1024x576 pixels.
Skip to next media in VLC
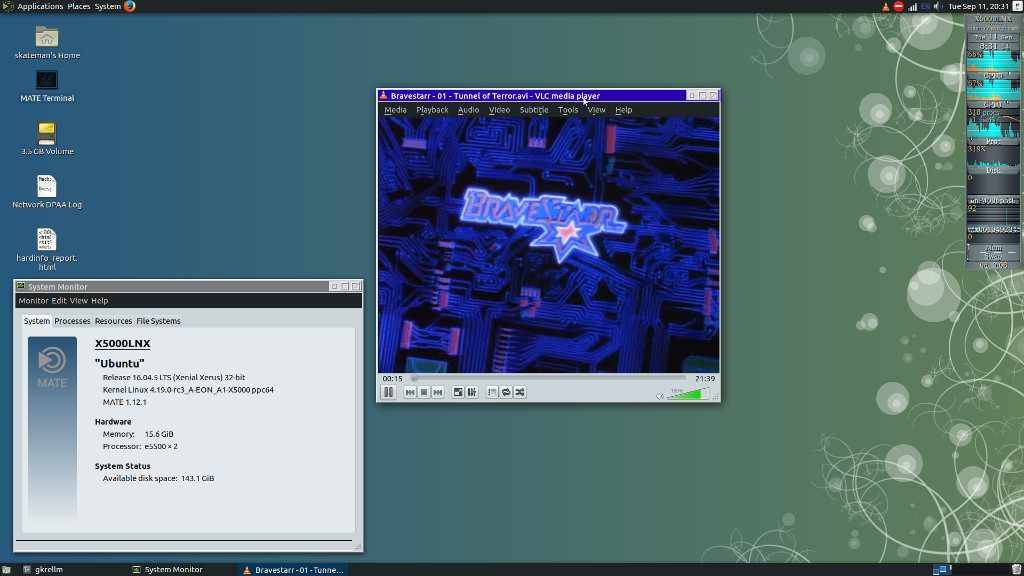438,392
